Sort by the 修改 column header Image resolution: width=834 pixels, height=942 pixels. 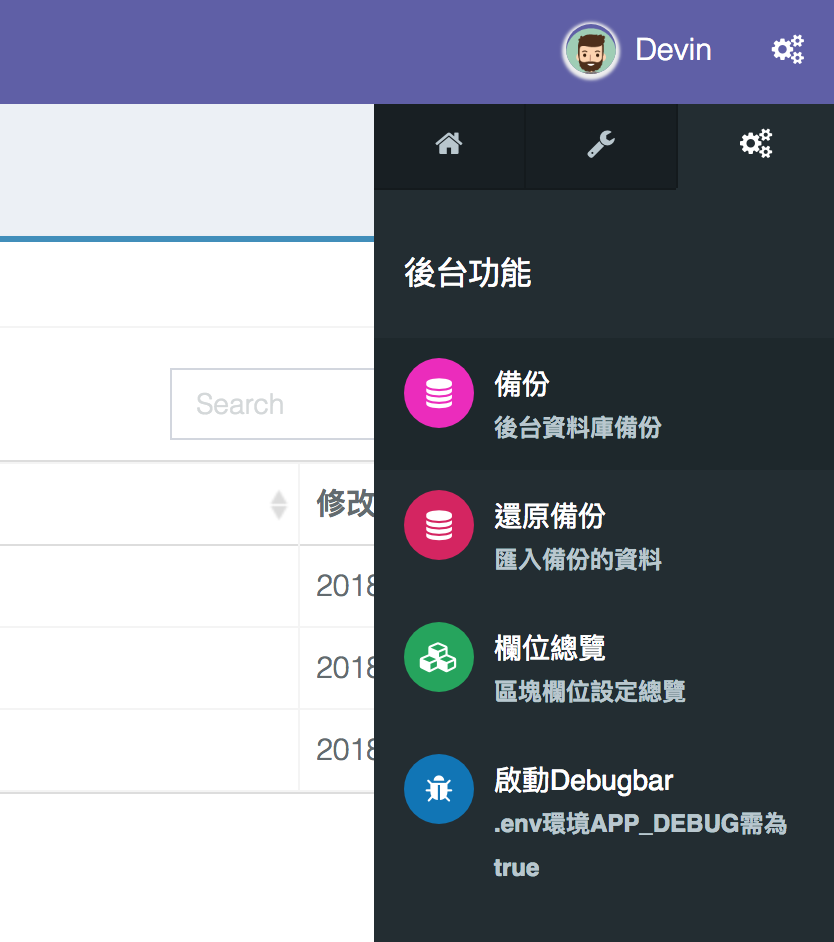[x=345, y=503]
